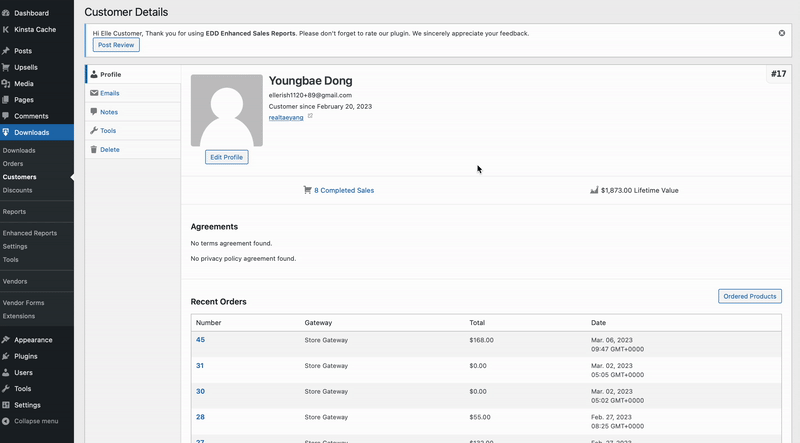Click the Delete trash can icon
The height and width of the screenshot is (443, 800).
tap(94, 150)
